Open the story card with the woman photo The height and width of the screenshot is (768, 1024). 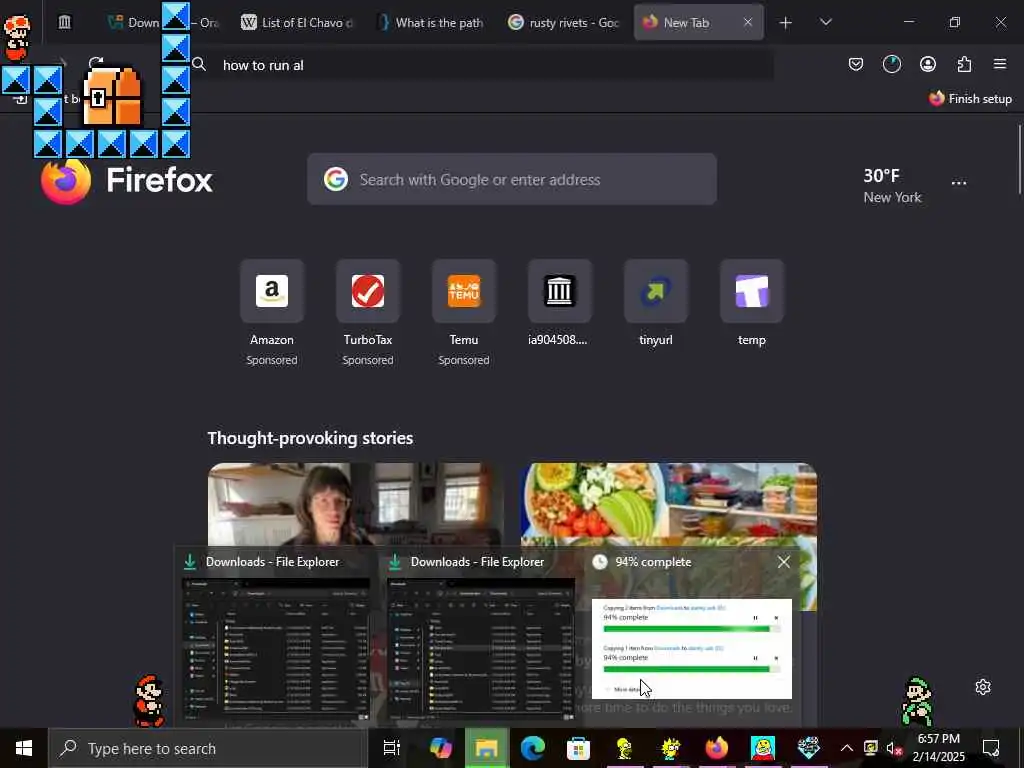point(356,504)
